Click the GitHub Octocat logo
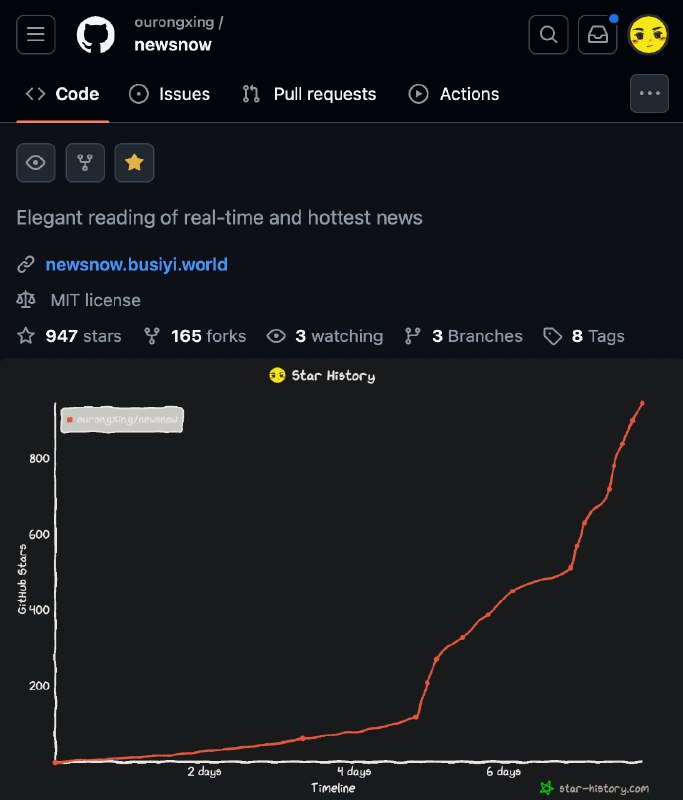 pos(95,35)
